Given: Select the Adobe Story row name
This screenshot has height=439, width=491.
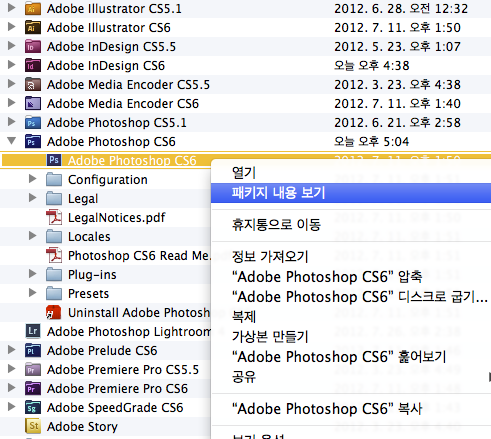Looking at the screenshot, I should coord(82,427).
